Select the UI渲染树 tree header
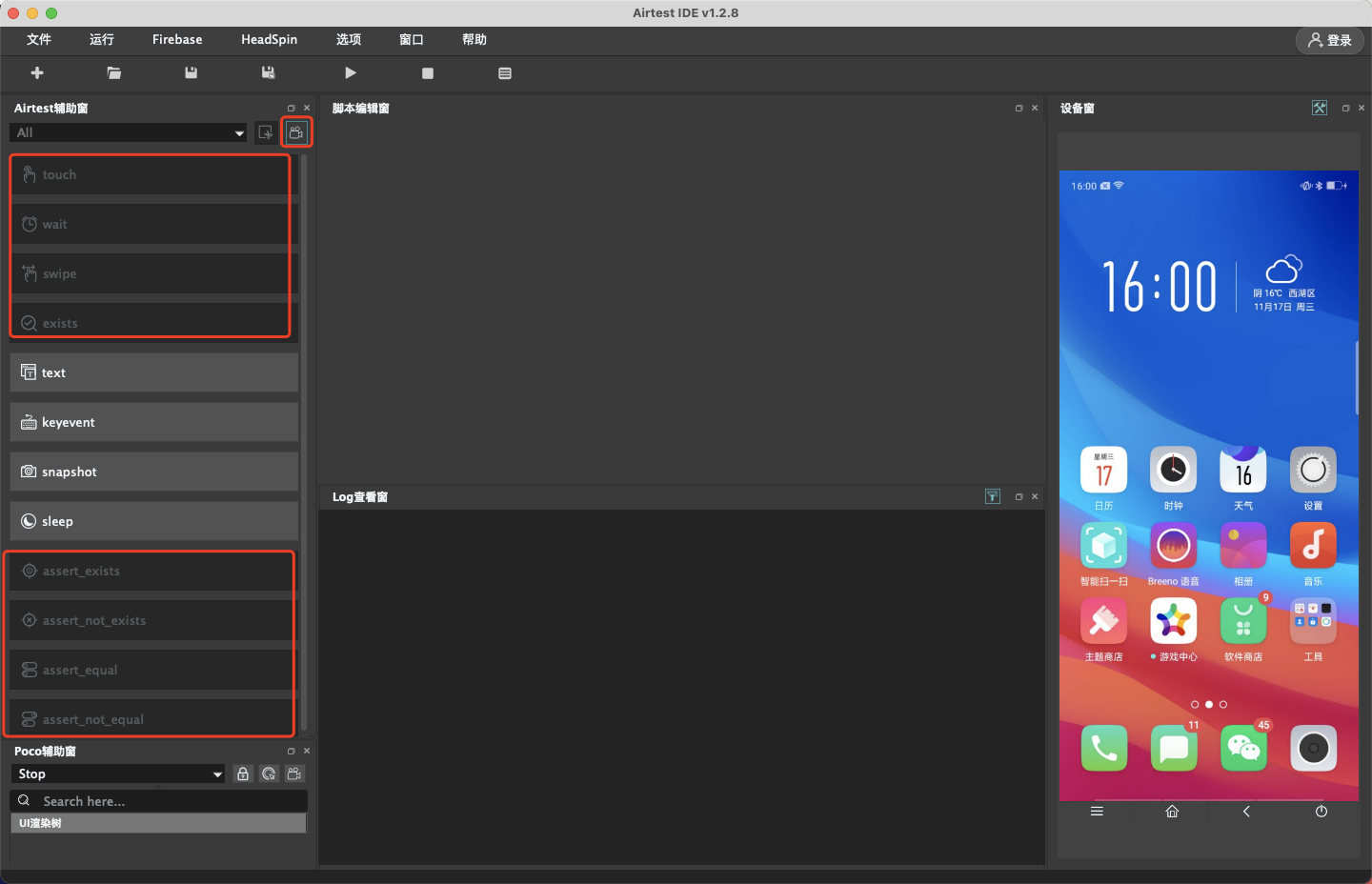This screenshot has height=884, width=1372. coord(158,823)
